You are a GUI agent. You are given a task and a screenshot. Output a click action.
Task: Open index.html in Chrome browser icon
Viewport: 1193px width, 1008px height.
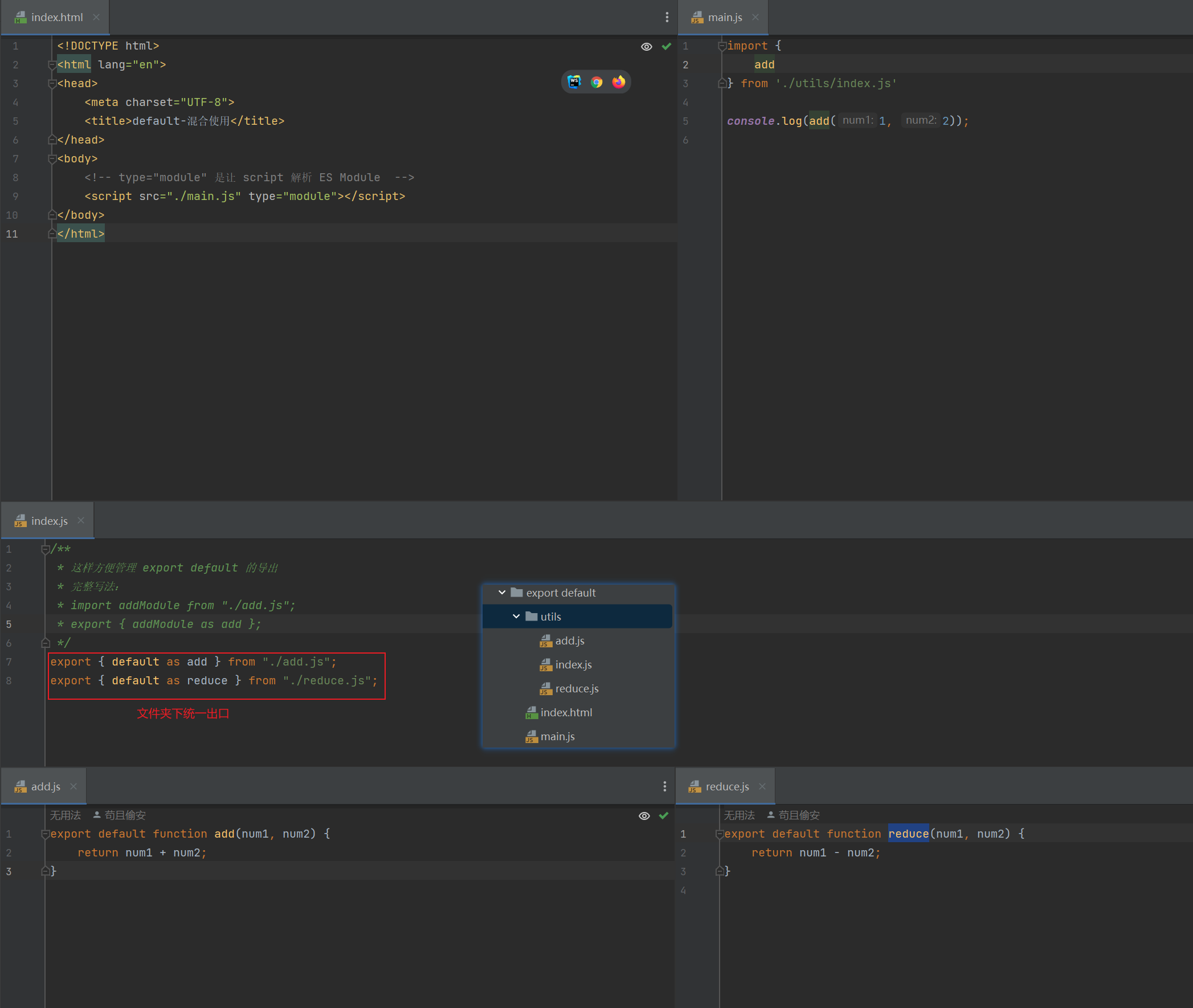(596, 81)
